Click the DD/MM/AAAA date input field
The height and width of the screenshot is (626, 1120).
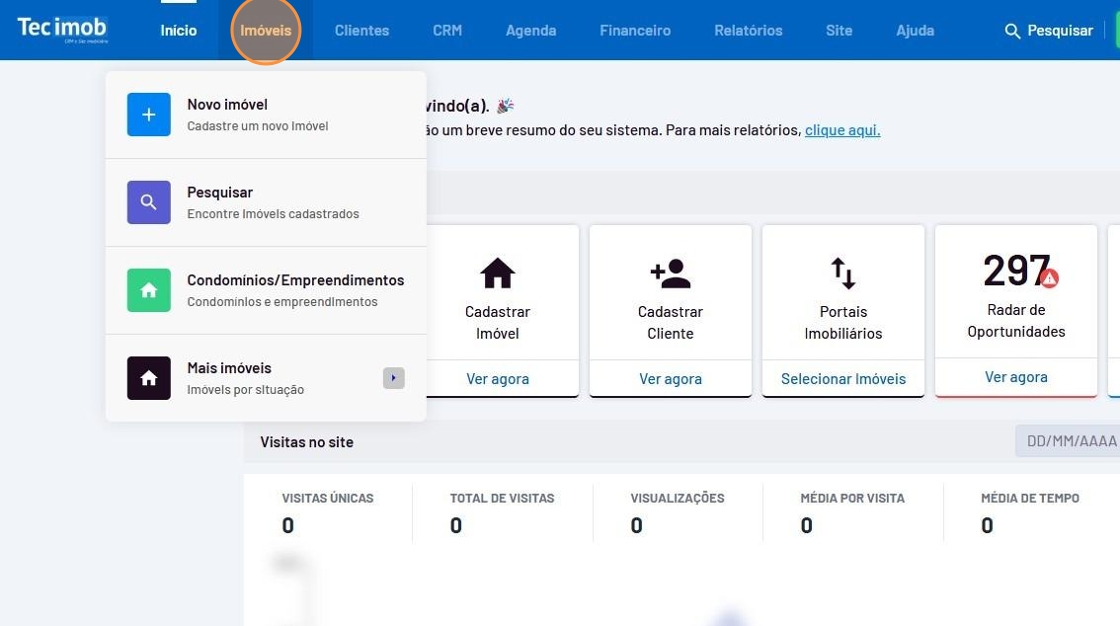[x=1070, y=441]
